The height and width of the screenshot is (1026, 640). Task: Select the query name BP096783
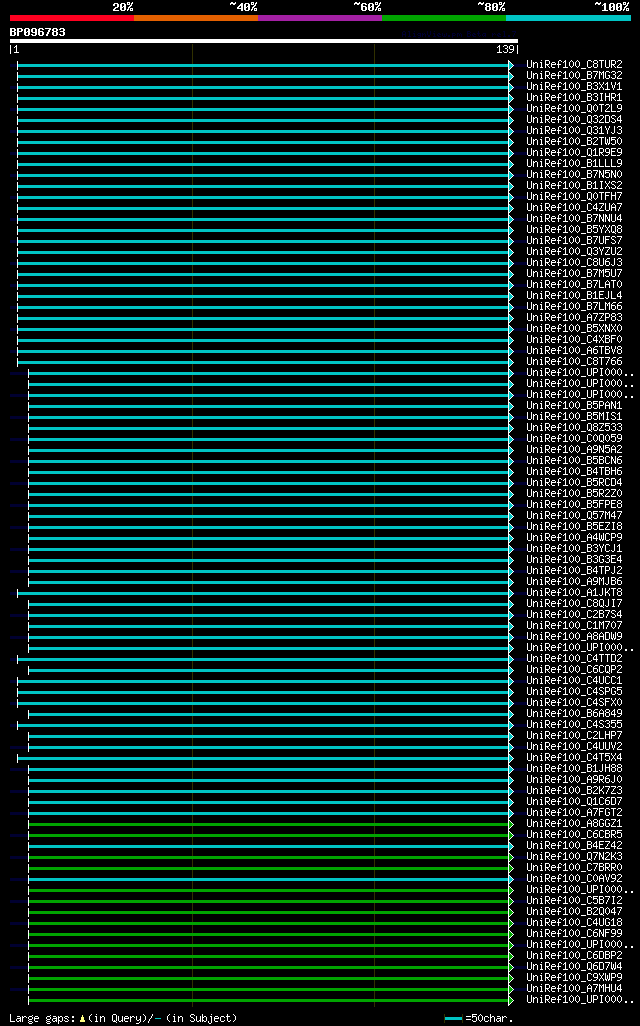(x=37, y=32)
